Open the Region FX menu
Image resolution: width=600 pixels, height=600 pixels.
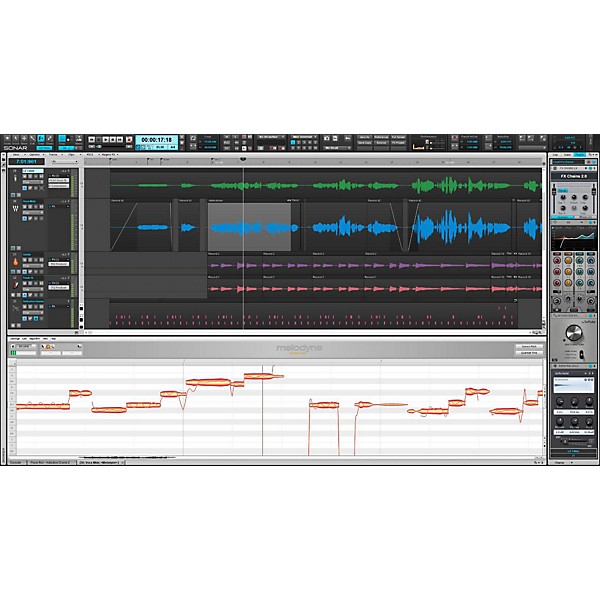tap(109, 155)
